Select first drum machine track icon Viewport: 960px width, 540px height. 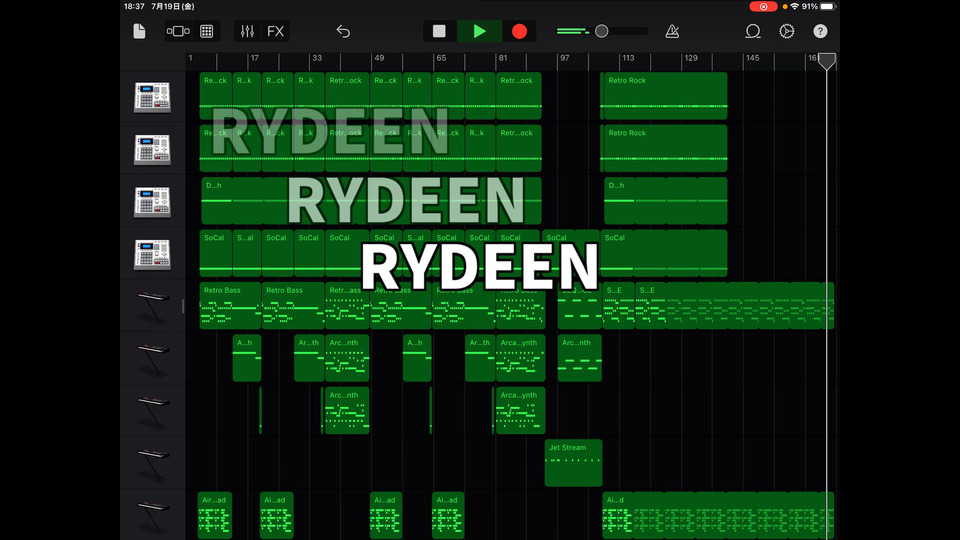[x=152, y=97]
